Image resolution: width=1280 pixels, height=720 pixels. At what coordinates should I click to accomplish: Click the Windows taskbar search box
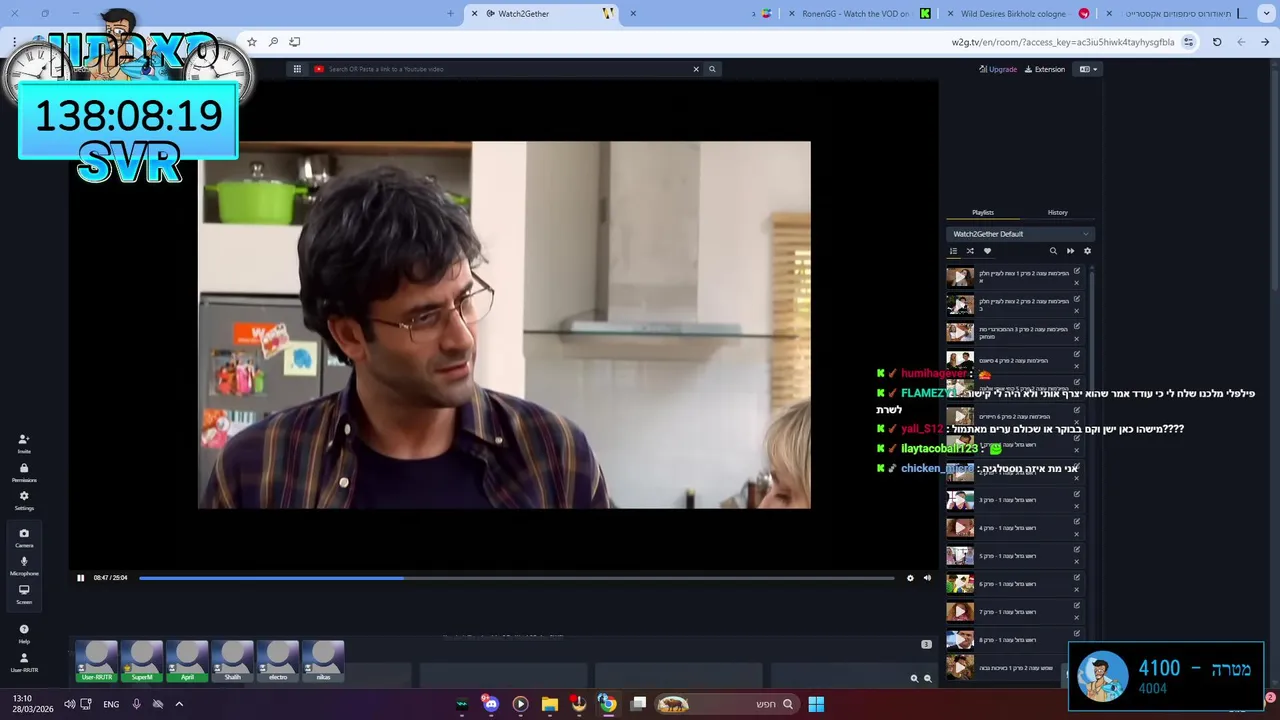pos(727,704)
